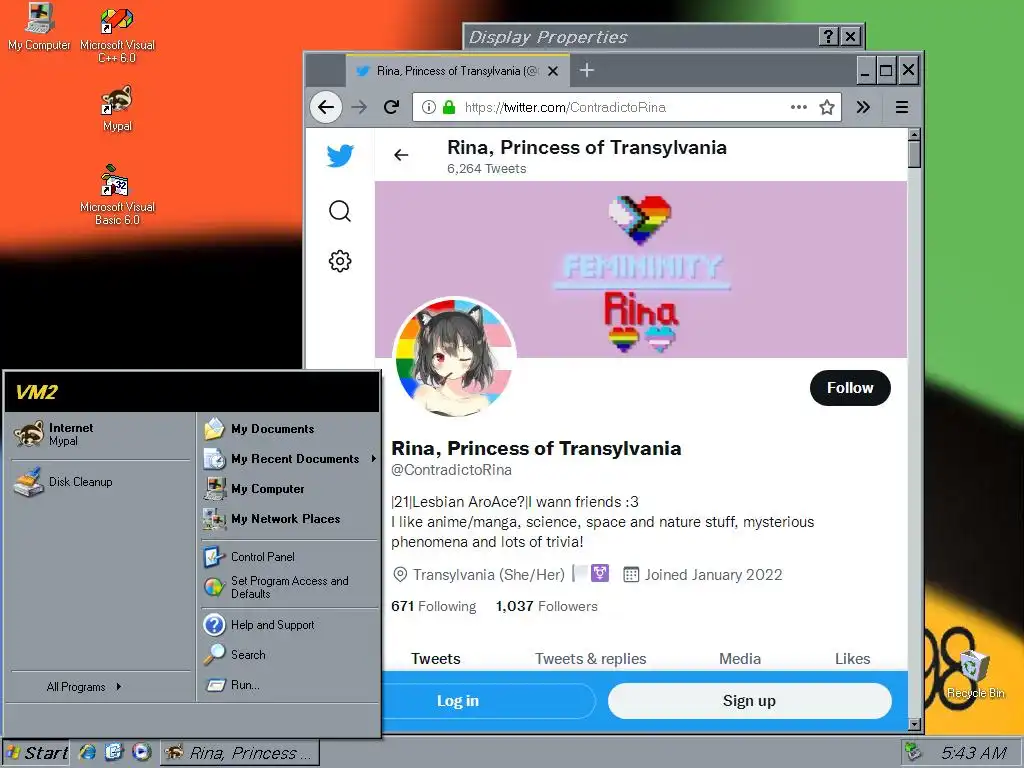Open the 1,037 Followers link
The image size is (1024, 768).
coord(547,606)
